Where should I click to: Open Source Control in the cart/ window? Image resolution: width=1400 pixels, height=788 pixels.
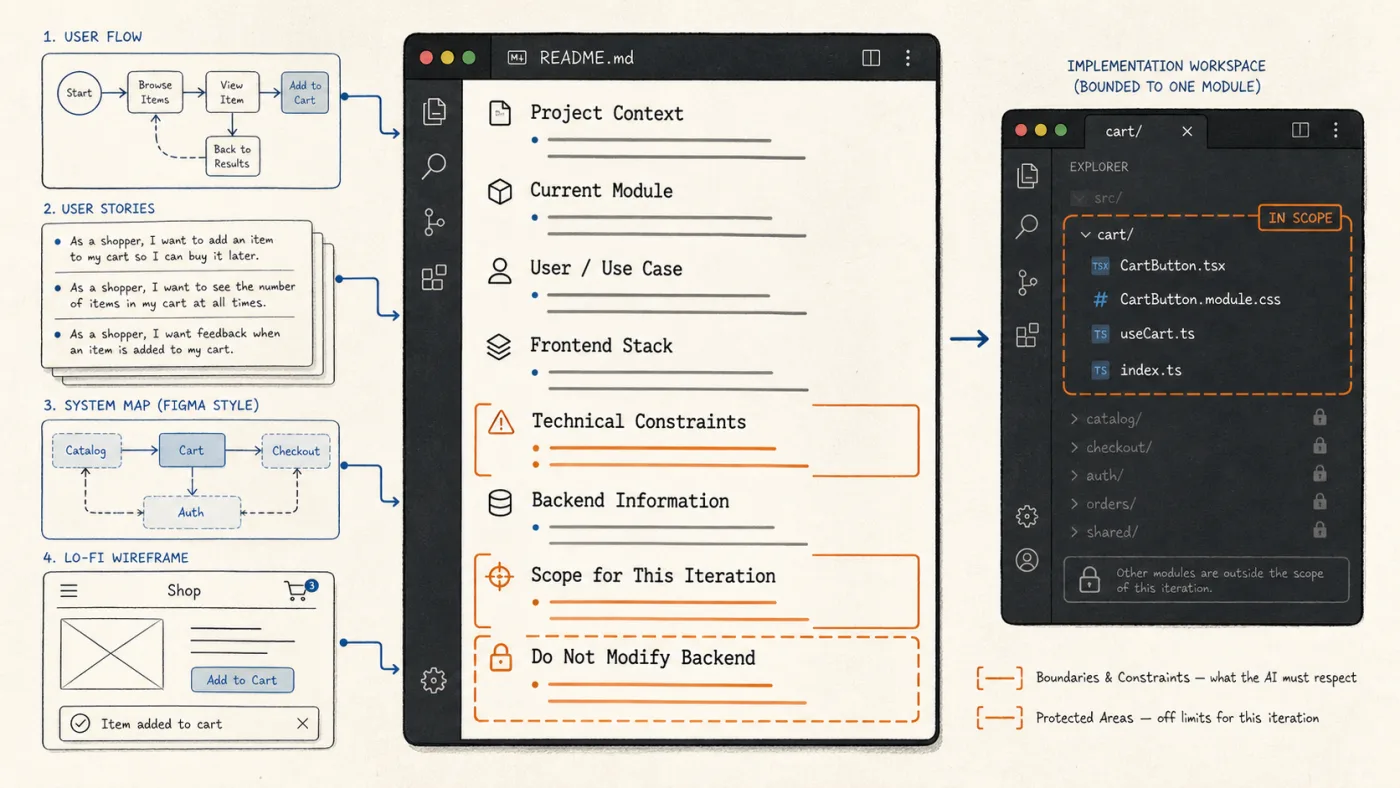pos(1027,283)
